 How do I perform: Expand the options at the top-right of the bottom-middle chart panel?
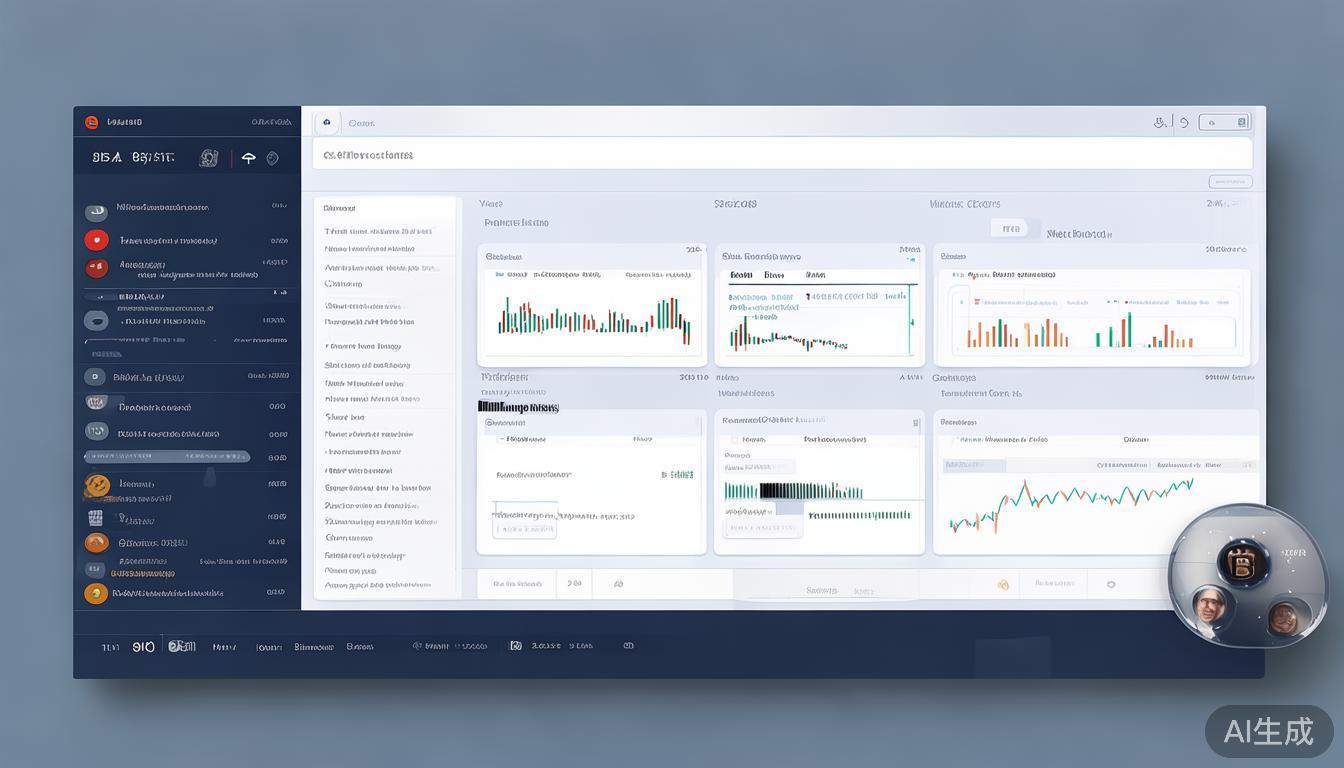[x=915, y=422]
